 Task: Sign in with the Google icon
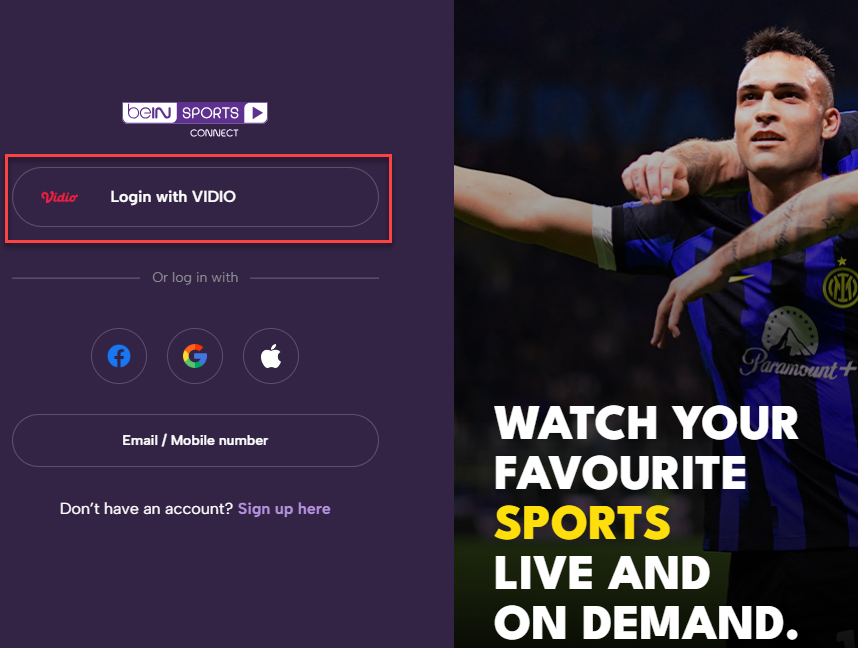pyautogui.click(x=195, y=356)
